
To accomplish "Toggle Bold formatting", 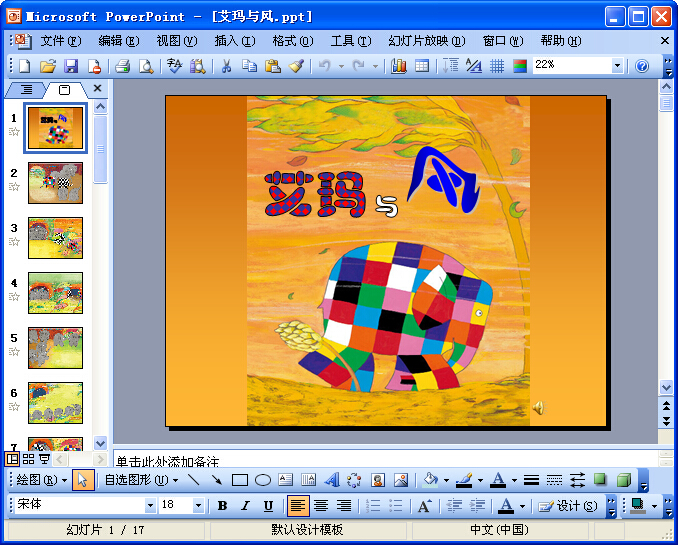I will pyautogui.click(x=222, y=506).
